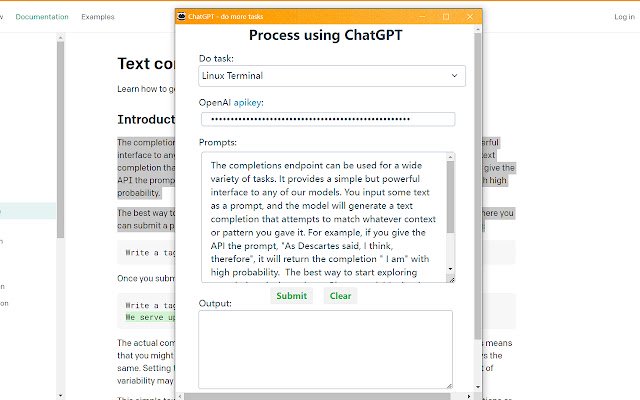Click the background sidebar scrollbar thumb

click(x=60, y=140)
